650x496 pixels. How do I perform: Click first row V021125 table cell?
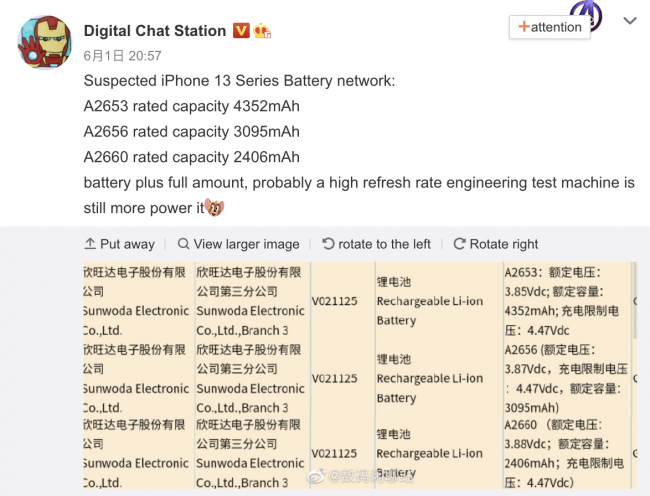[x=340, y=301]
